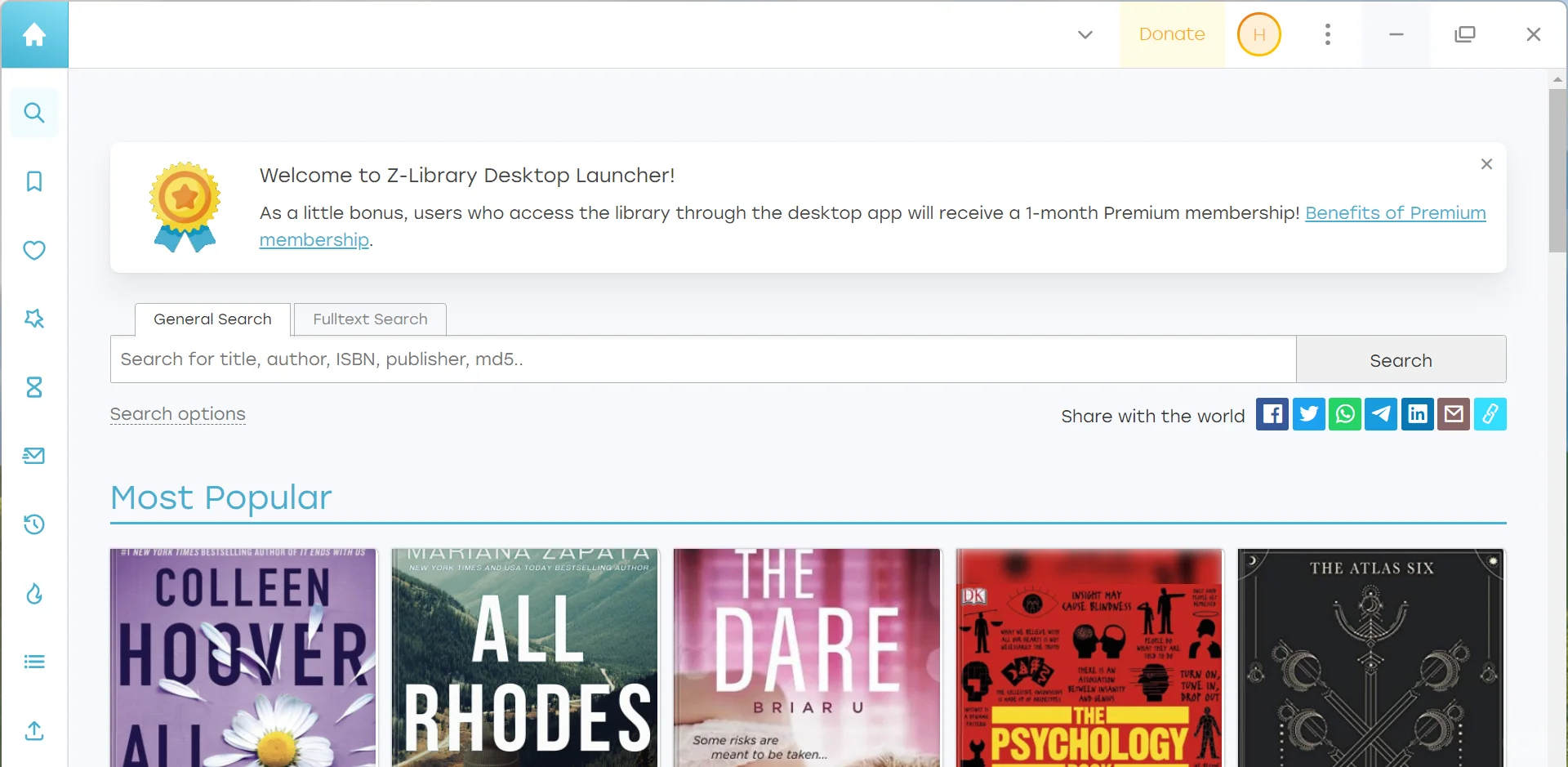Click the Search button

[x=1401, y=359]
